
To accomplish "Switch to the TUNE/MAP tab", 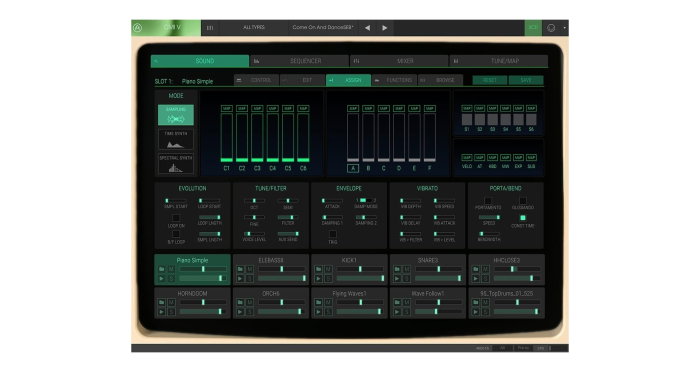I will pos(499,61).
